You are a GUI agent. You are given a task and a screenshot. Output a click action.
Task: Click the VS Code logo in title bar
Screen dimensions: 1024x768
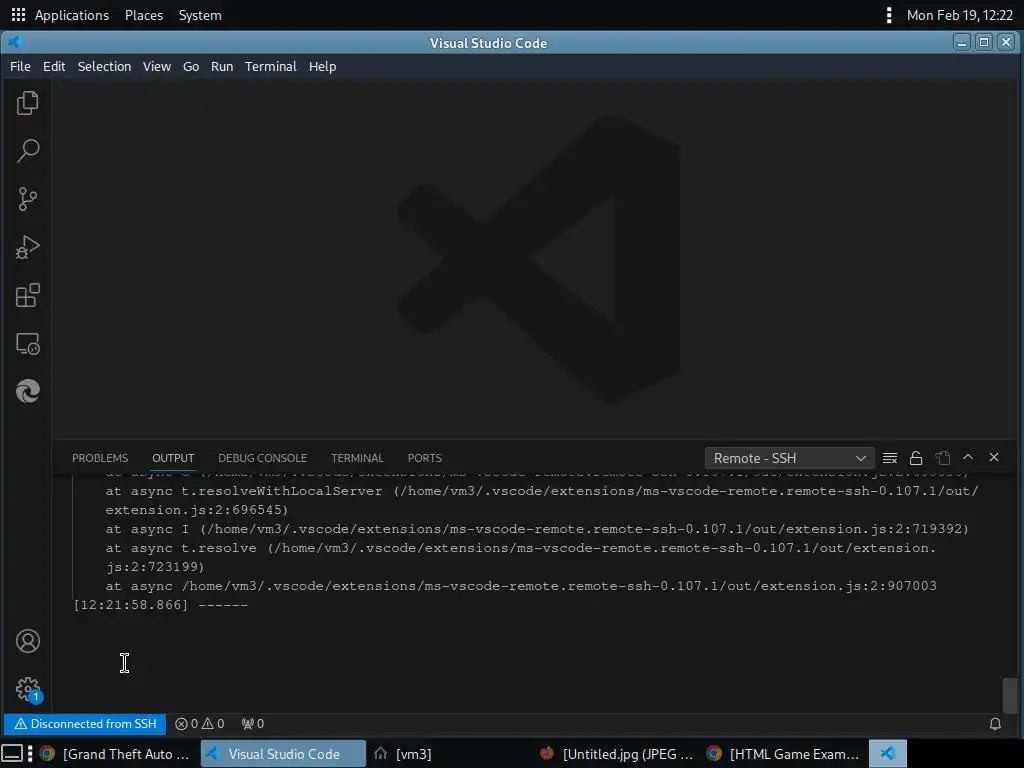(x=14, y=42)
